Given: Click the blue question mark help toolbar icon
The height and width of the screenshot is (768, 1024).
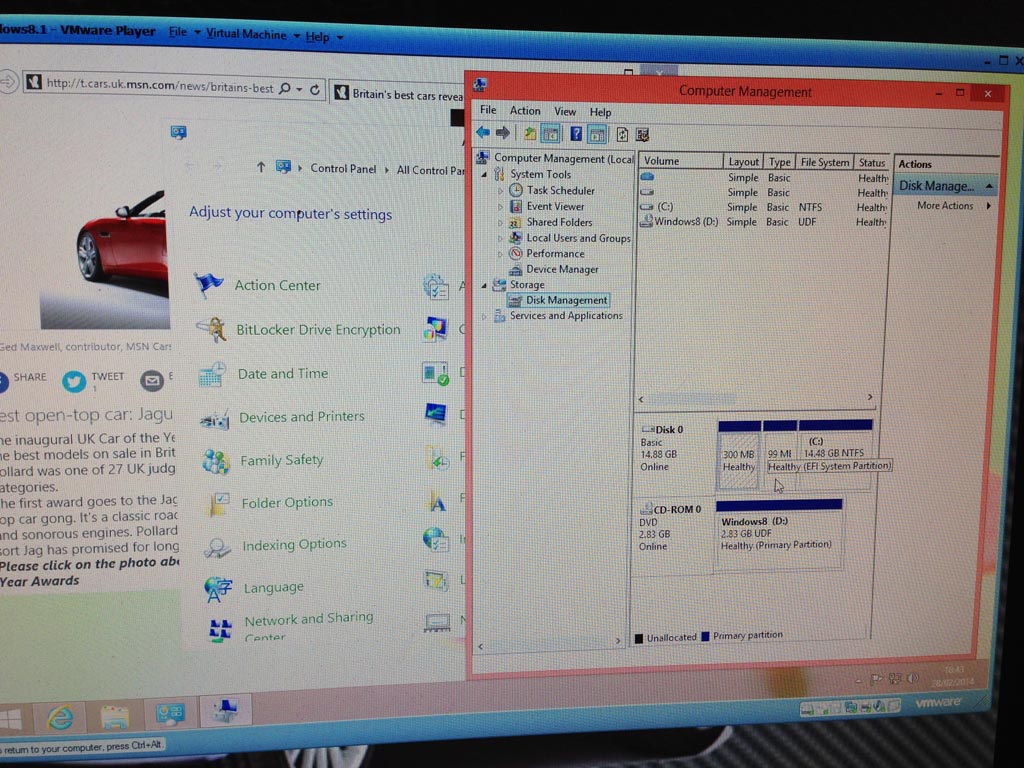Looking at the screenshot, I should coord(576,134).
